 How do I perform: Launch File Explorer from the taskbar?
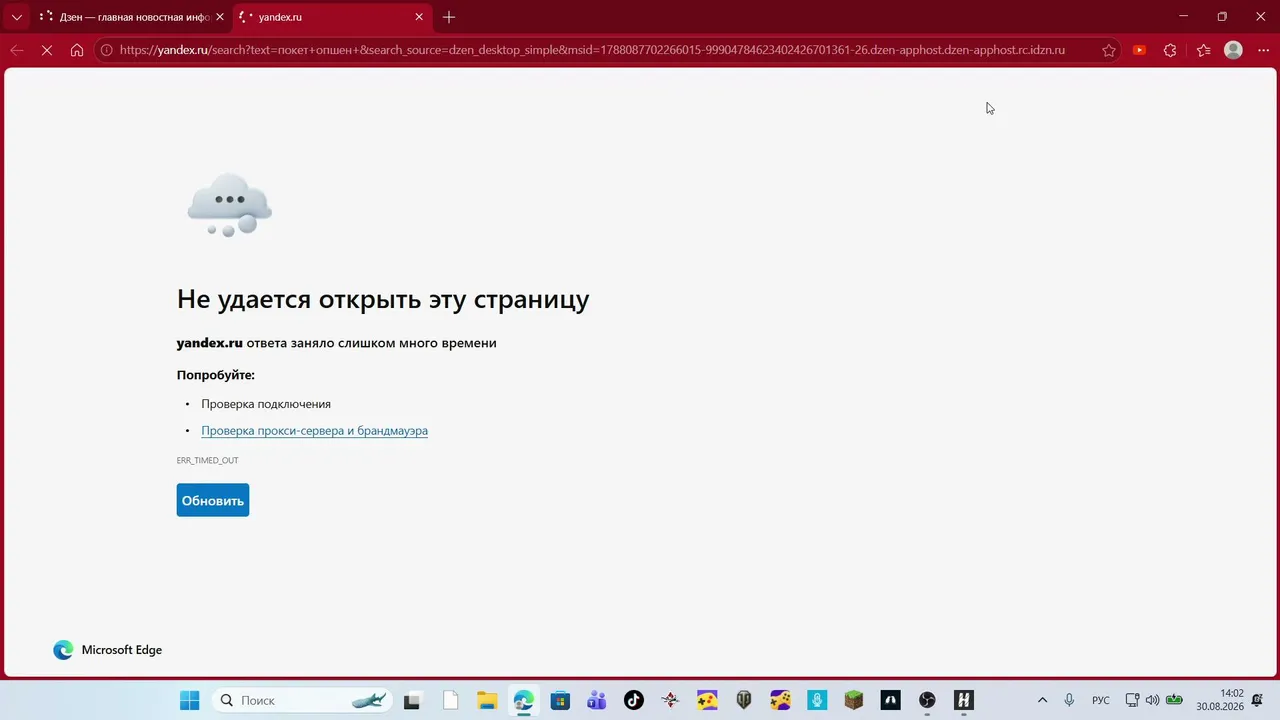[487, 700]
